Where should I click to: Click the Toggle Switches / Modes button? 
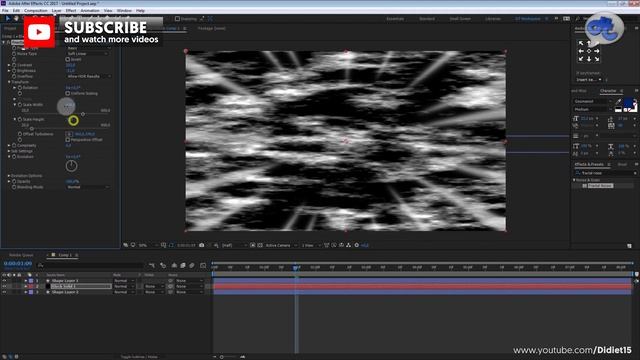point(139,357)
